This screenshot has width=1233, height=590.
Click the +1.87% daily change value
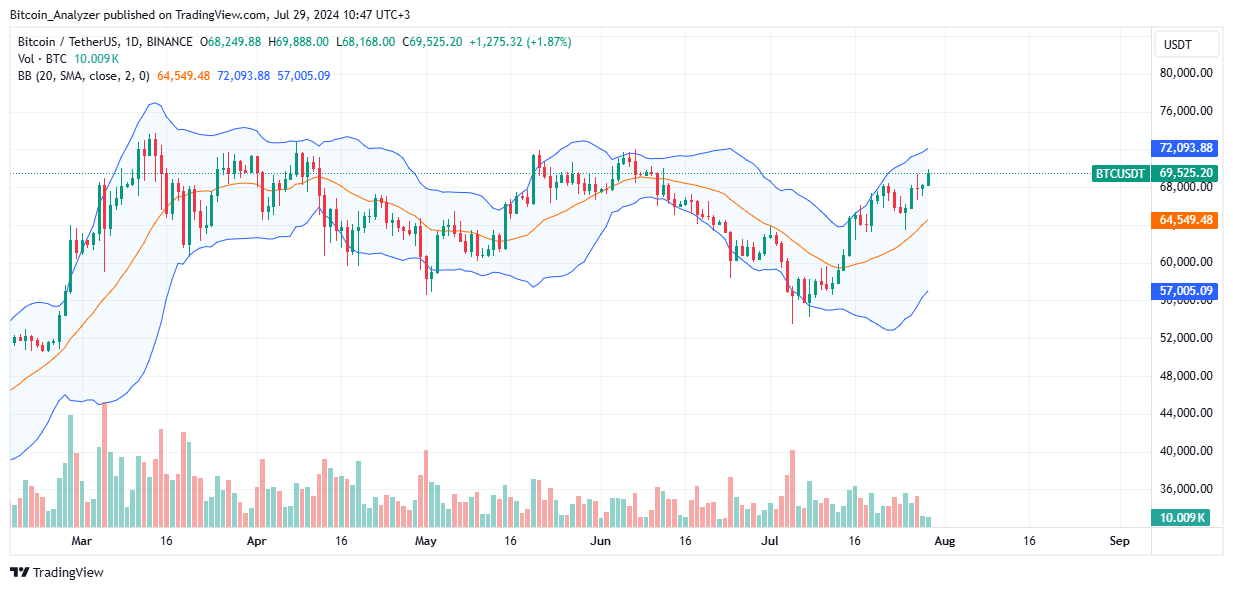click(x=548, y=44)
